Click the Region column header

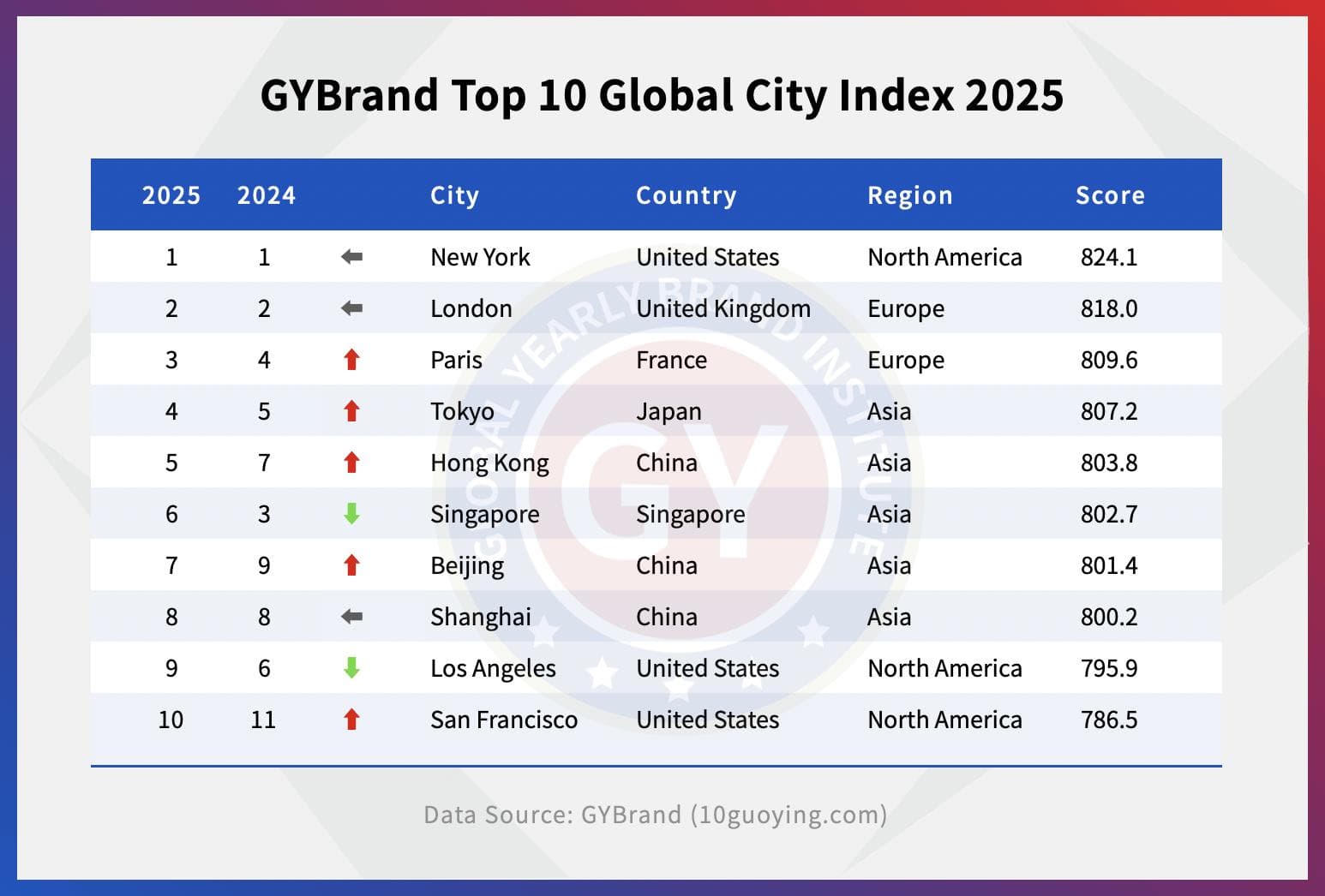(910, 196)
